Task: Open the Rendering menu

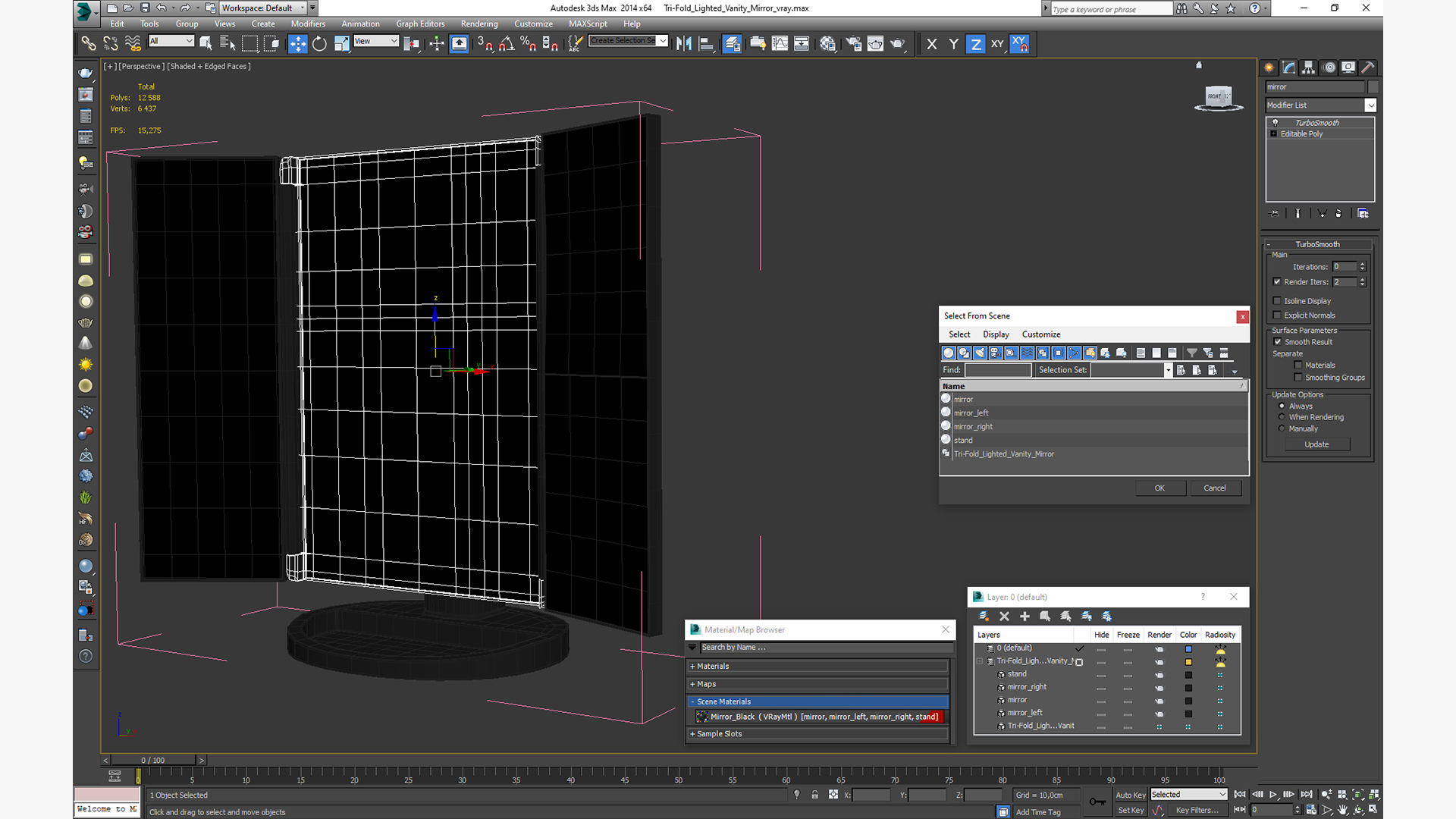Action: (x=479, y=24)
